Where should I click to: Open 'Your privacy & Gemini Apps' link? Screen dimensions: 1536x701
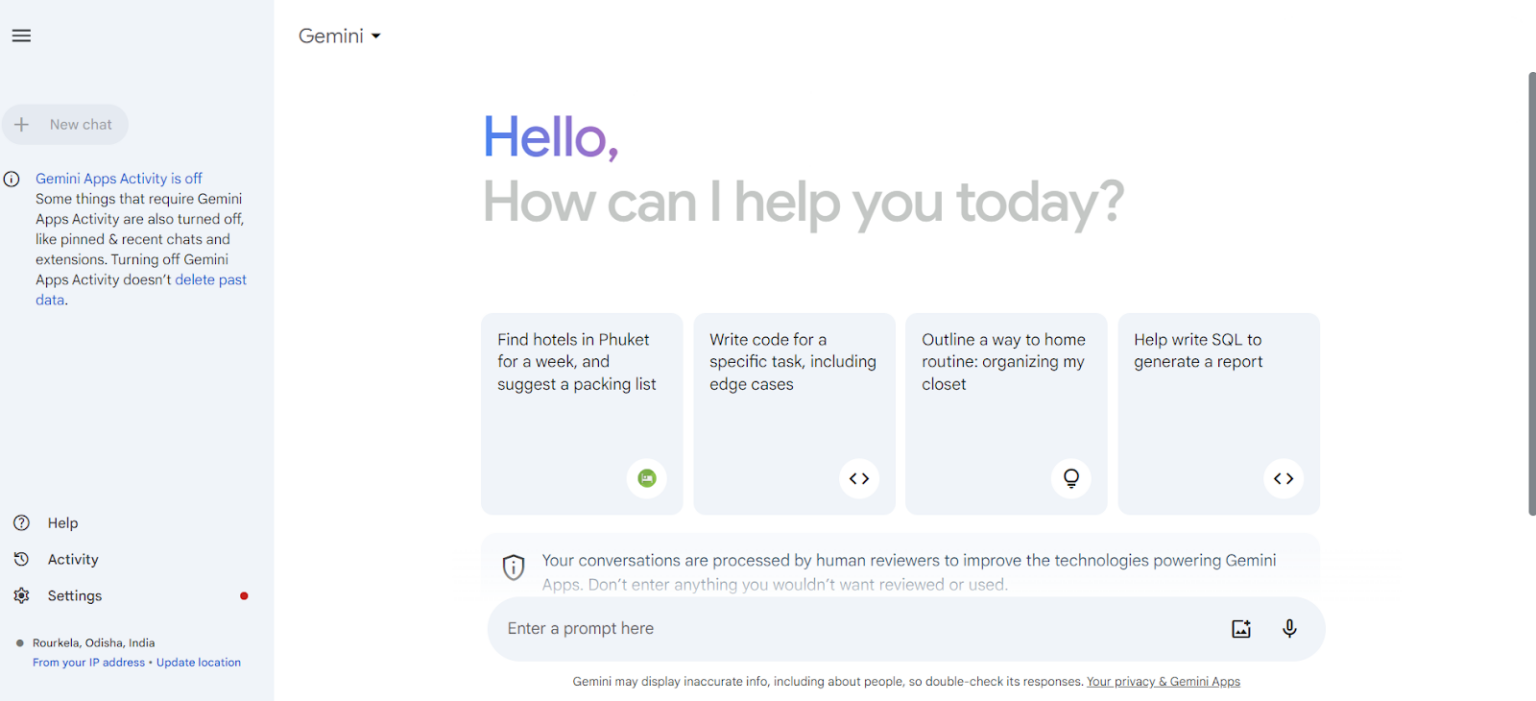tap(1163, 682)
